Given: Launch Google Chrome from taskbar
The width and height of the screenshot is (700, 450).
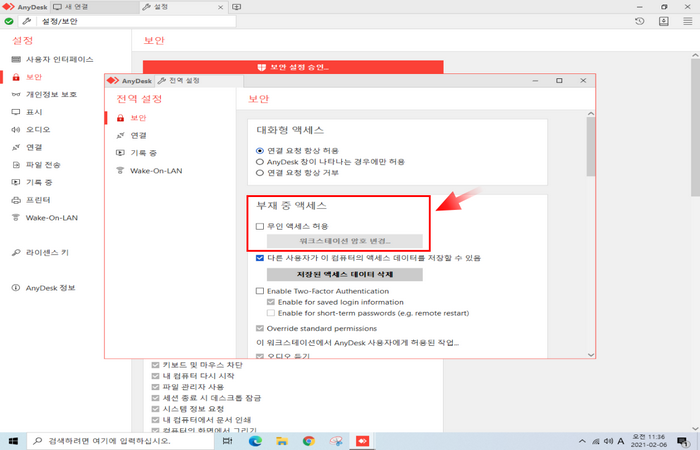Looking at the screenshot, I should click(308, 441).
